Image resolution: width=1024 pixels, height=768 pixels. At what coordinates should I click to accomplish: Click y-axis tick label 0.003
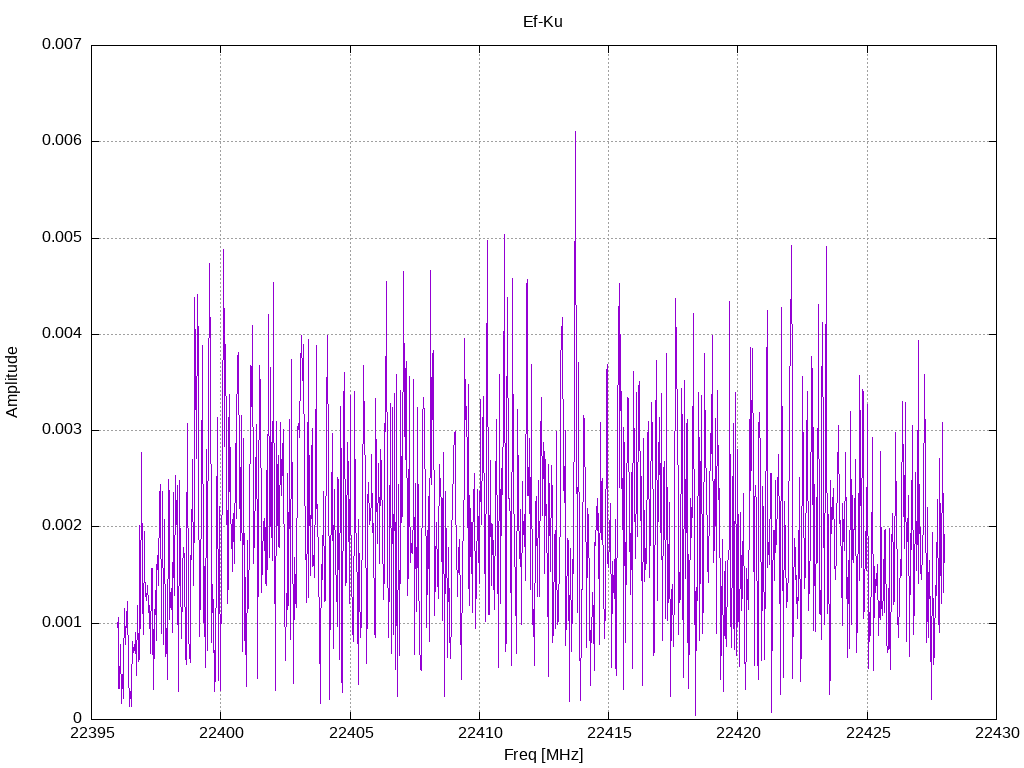point(62,429)
